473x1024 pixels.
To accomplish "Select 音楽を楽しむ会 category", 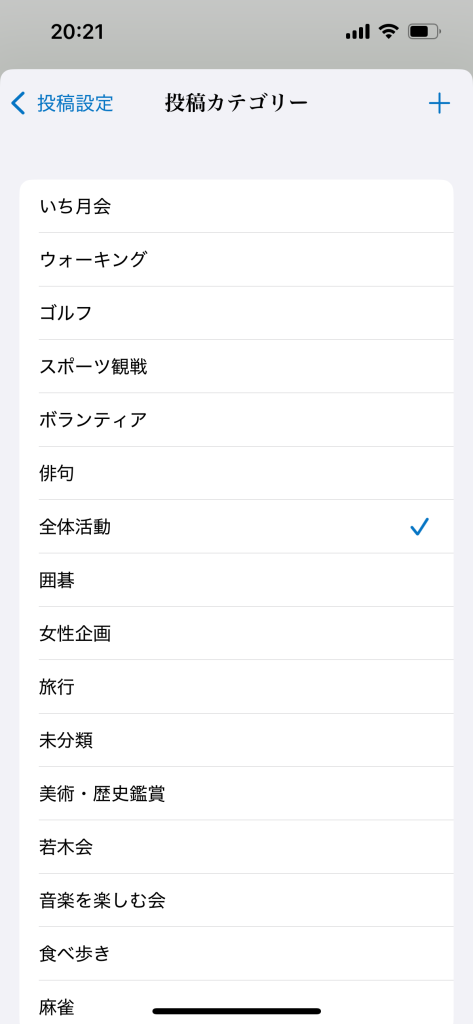I will click(x=236, y=901).
